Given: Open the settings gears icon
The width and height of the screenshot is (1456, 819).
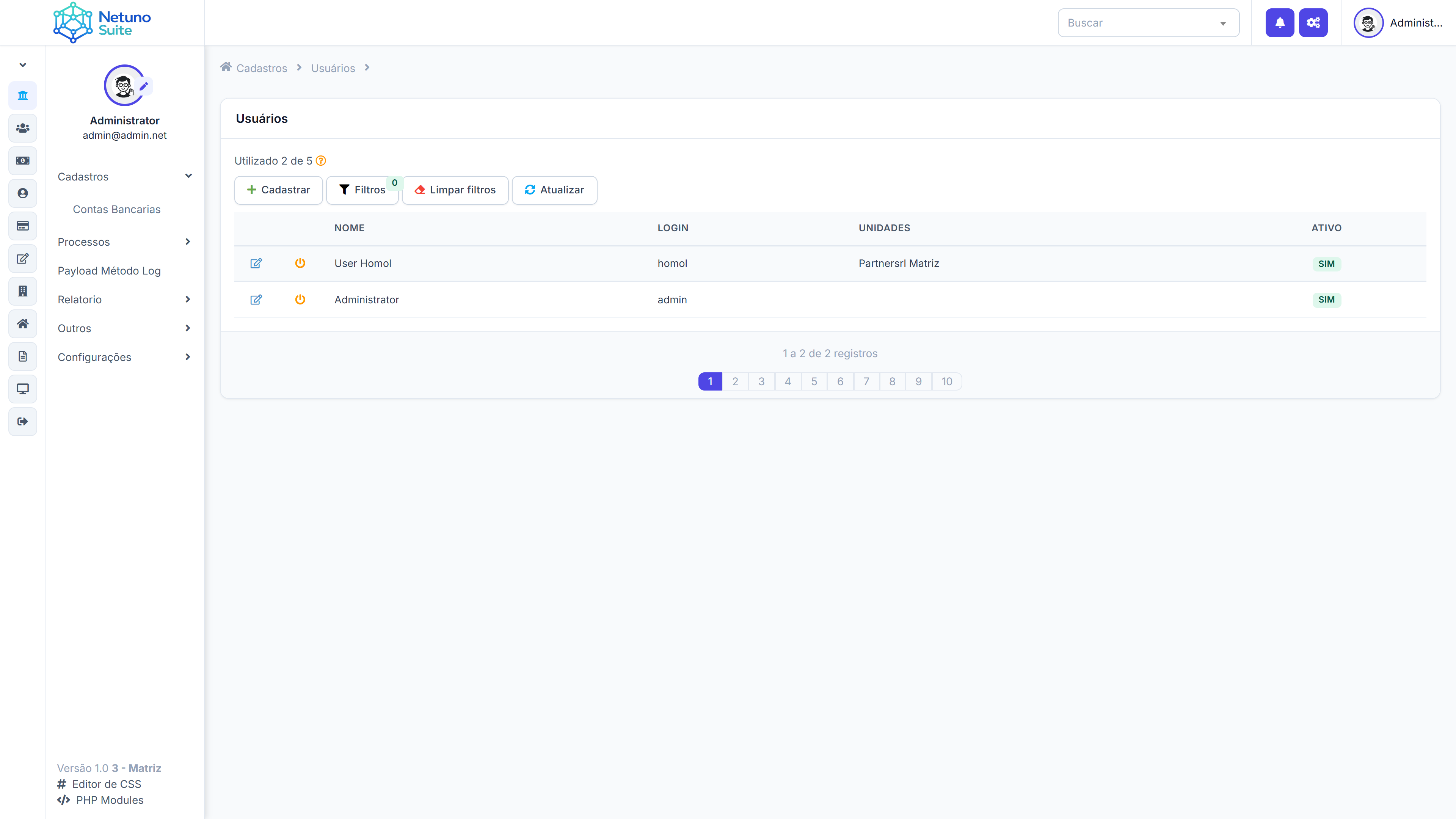Looking at the screenshot, I should point(1312,23).
